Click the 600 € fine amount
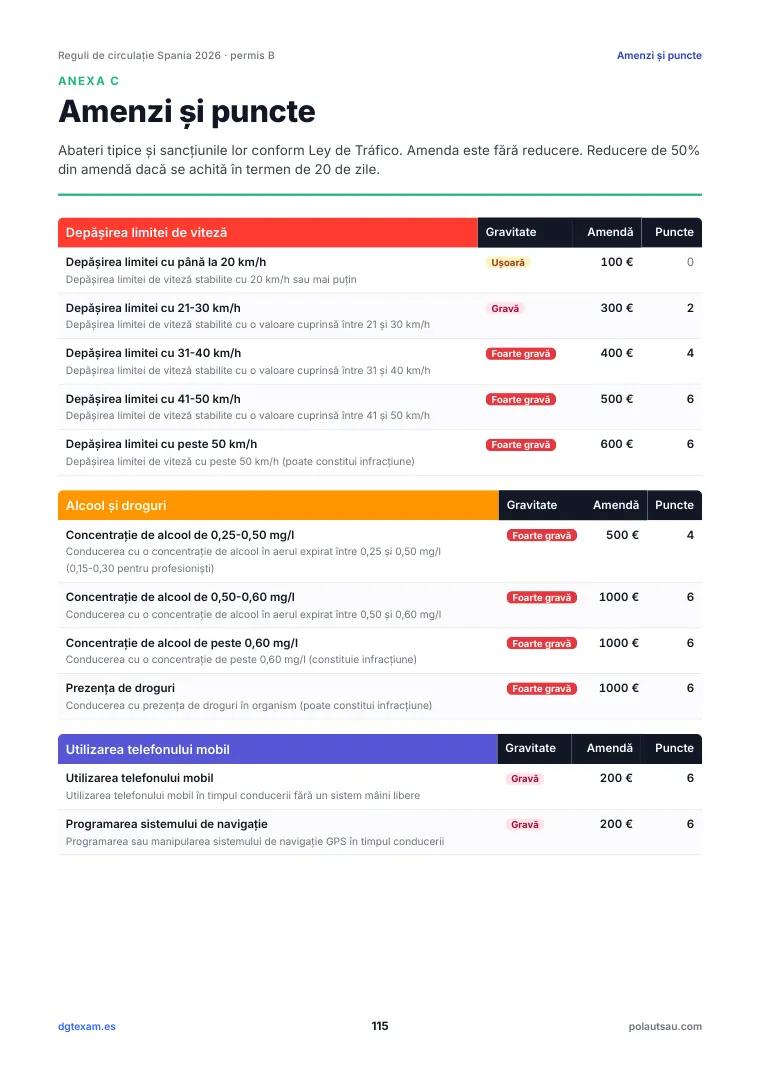Screen dimensions: 760x1075 point(617,444)
